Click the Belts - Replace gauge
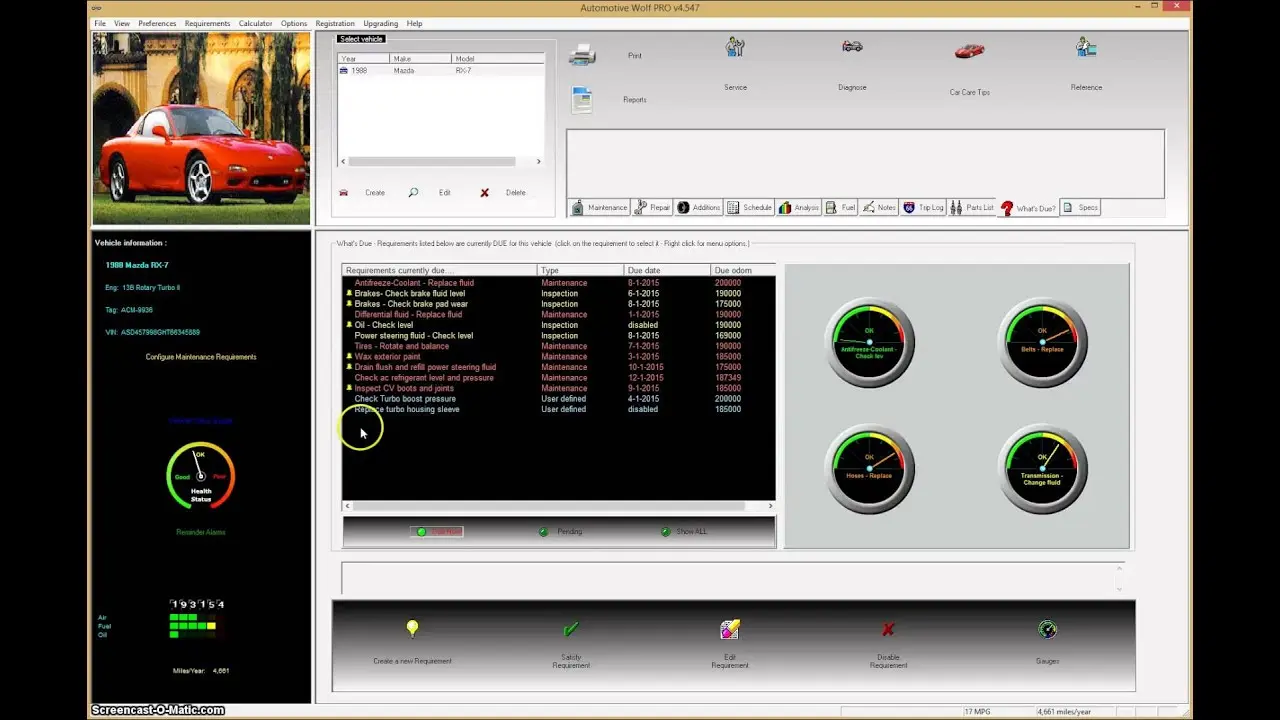The width and height of the screenshot is (1280, 720). (x=1042, y=342)
